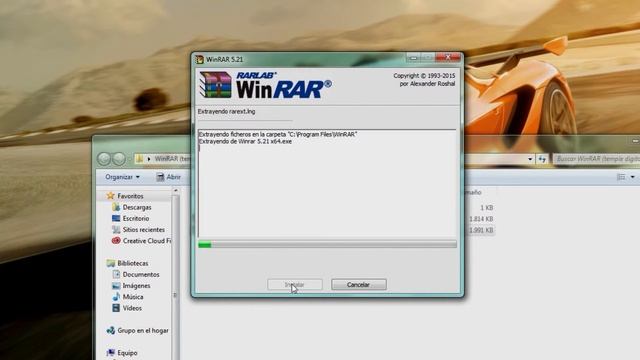Click the Descargas folder icon
640x360 pixels.
point(116,207)
